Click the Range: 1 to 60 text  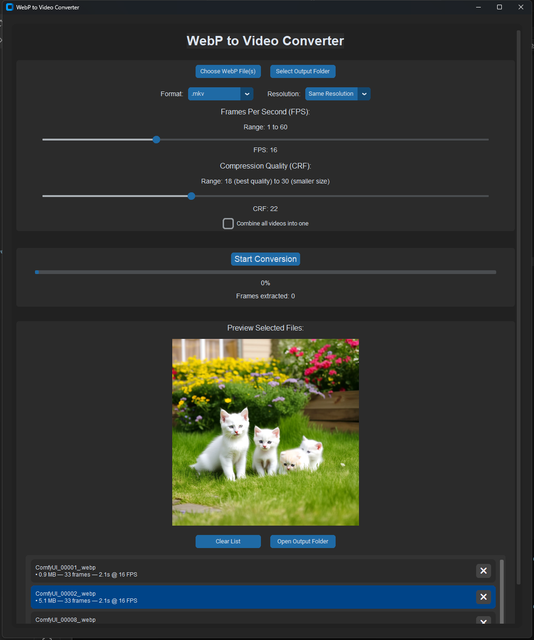tap(265, 127)
